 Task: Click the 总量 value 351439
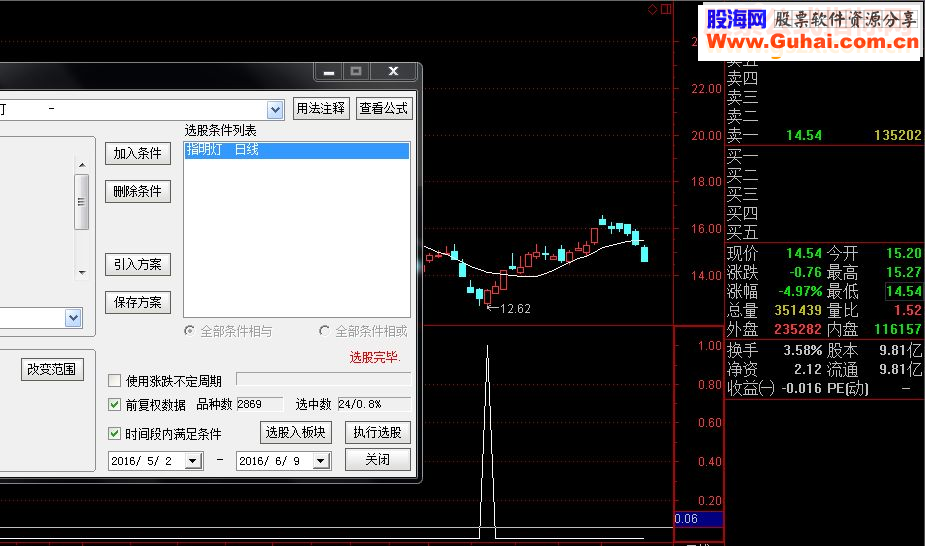[798, 310]
